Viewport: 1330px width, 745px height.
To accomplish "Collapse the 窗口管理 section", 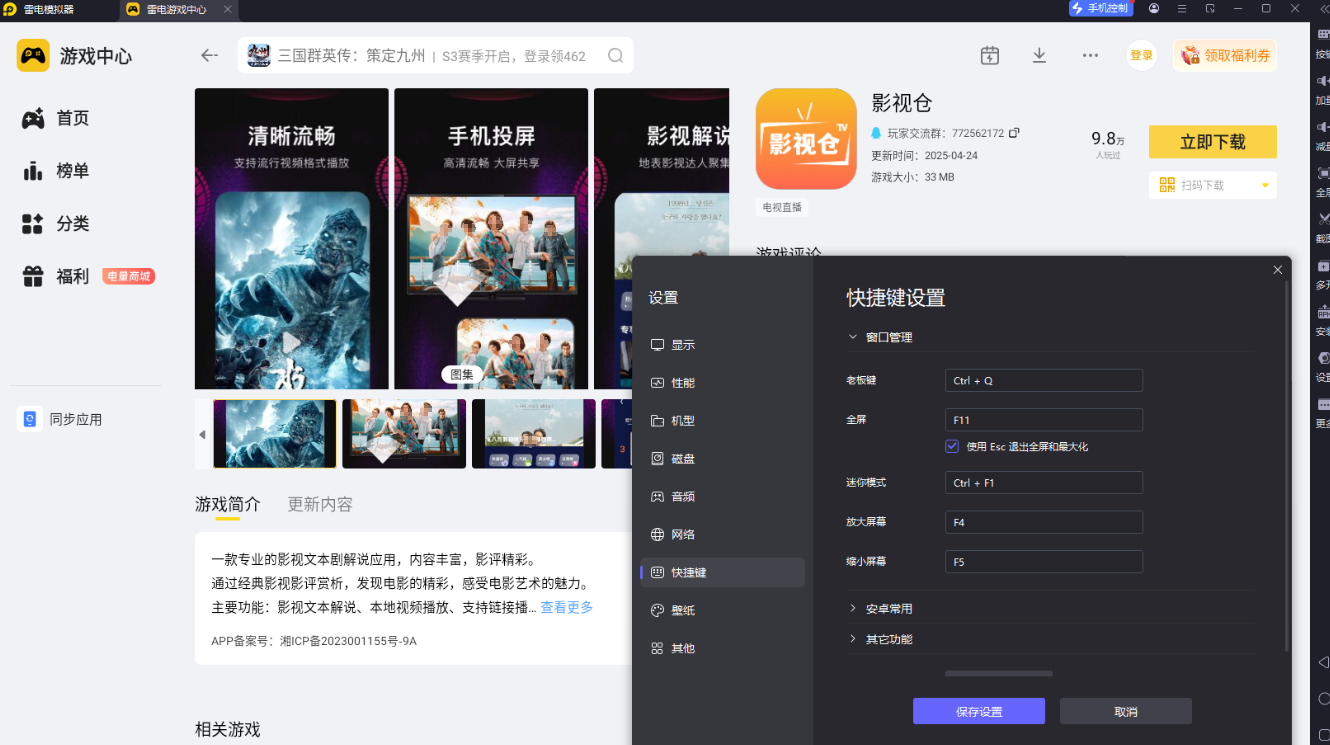I will [853, 338].
